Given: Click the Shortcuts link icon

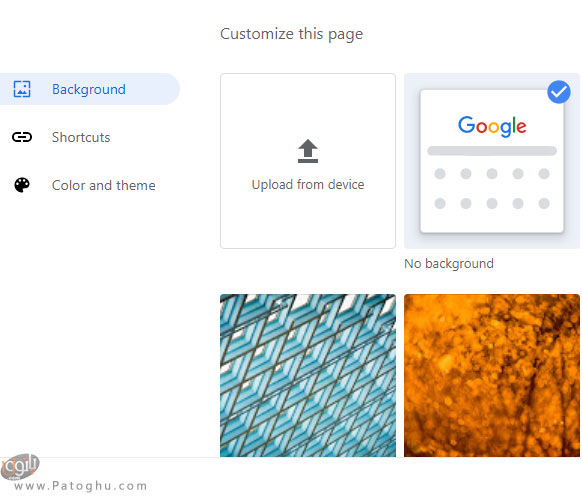Looking at the screenshot, I should (22, 137).
